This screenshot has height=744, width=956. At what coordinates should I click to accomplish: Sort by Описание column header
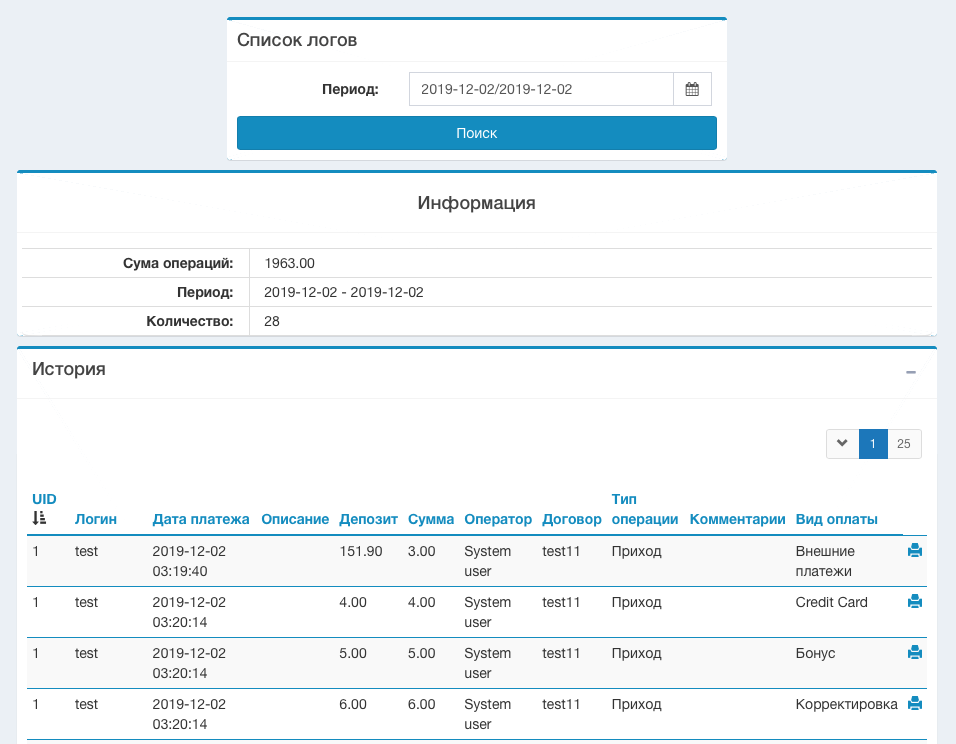click(295, 519)
